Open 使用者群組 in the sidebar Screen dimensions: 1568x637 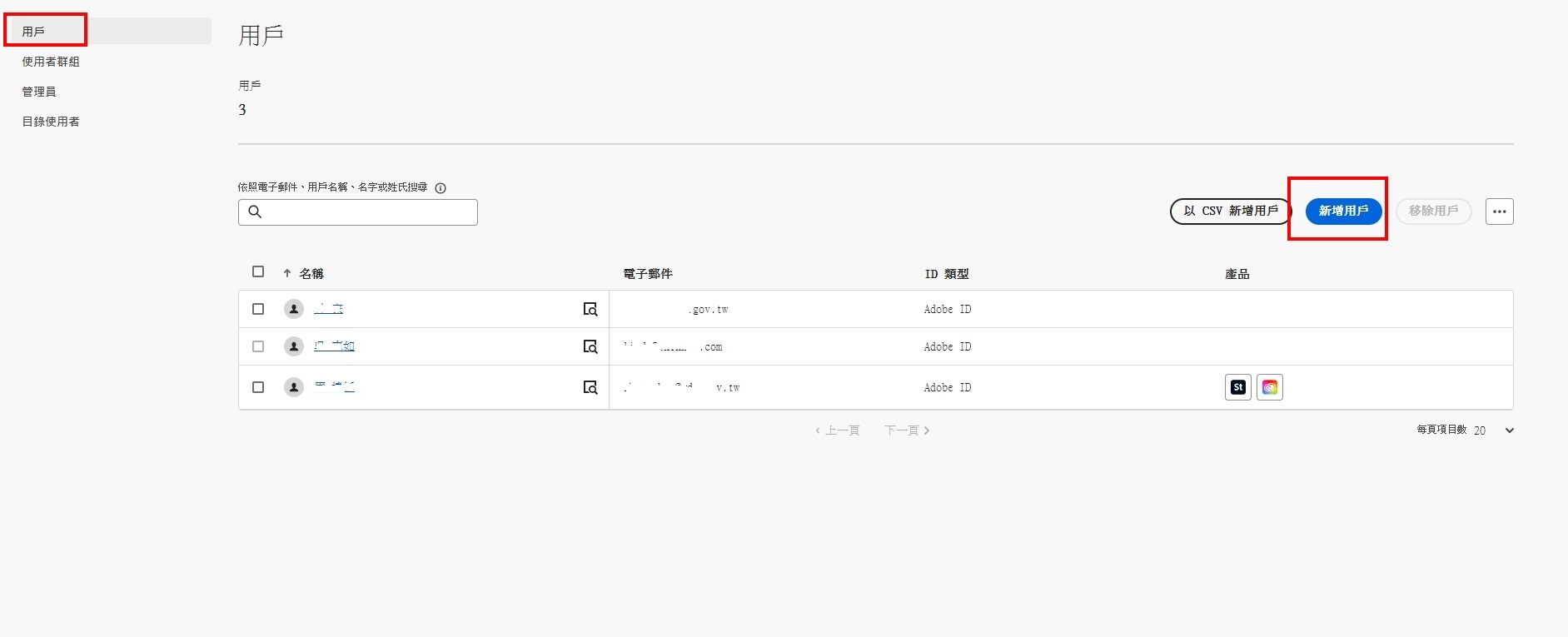(51, 62)
